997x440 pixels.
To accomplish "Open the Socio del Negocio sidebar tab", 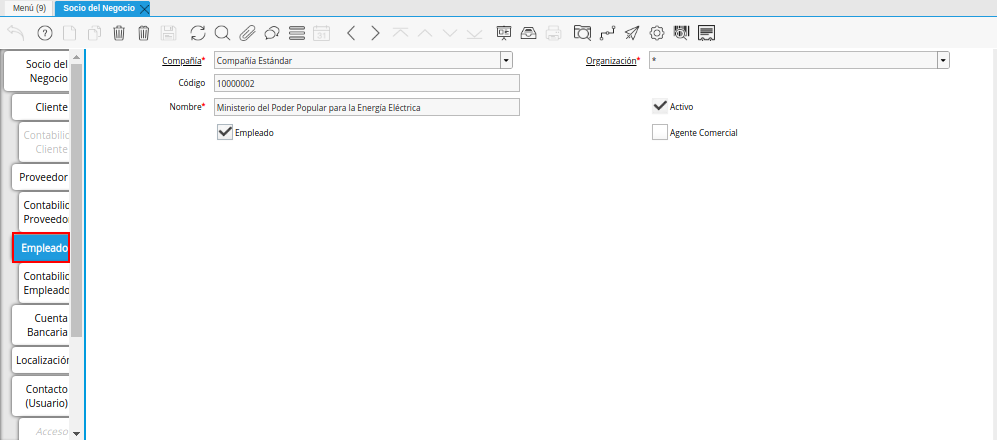I will (38, 71).
